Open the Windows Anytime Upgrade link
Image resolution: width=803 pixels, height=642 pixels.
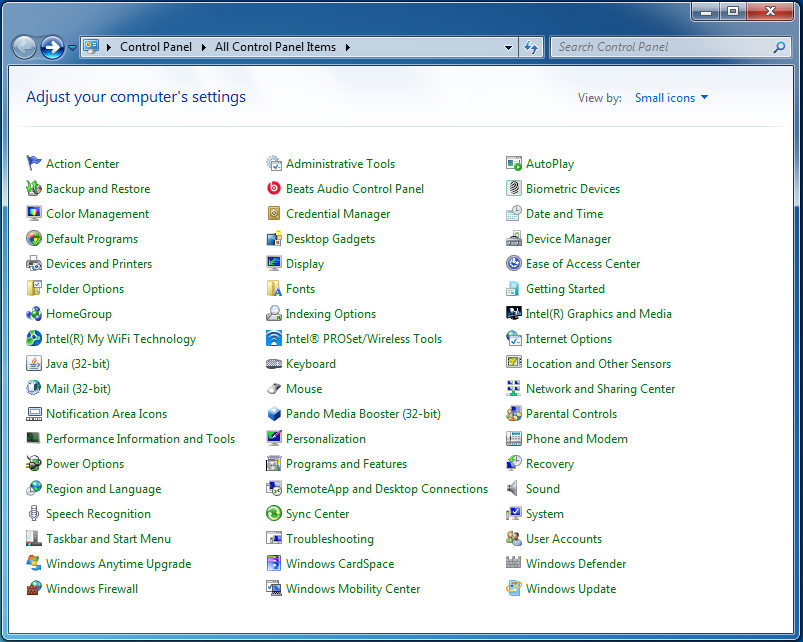point(118,564)
